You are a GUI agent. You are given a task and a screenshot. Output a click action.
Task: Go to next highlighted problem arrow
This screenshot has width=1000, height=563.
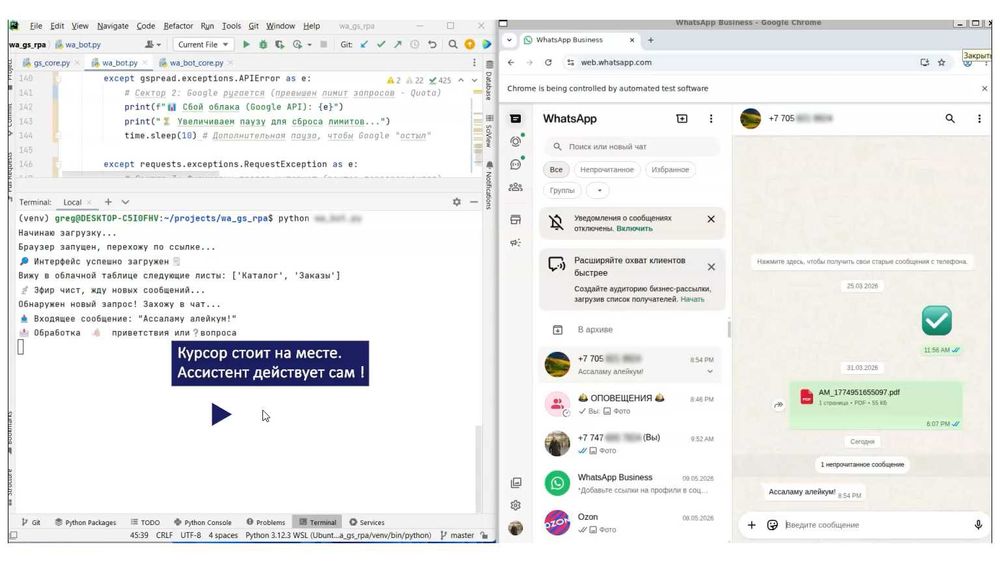(x=474, y=80)
